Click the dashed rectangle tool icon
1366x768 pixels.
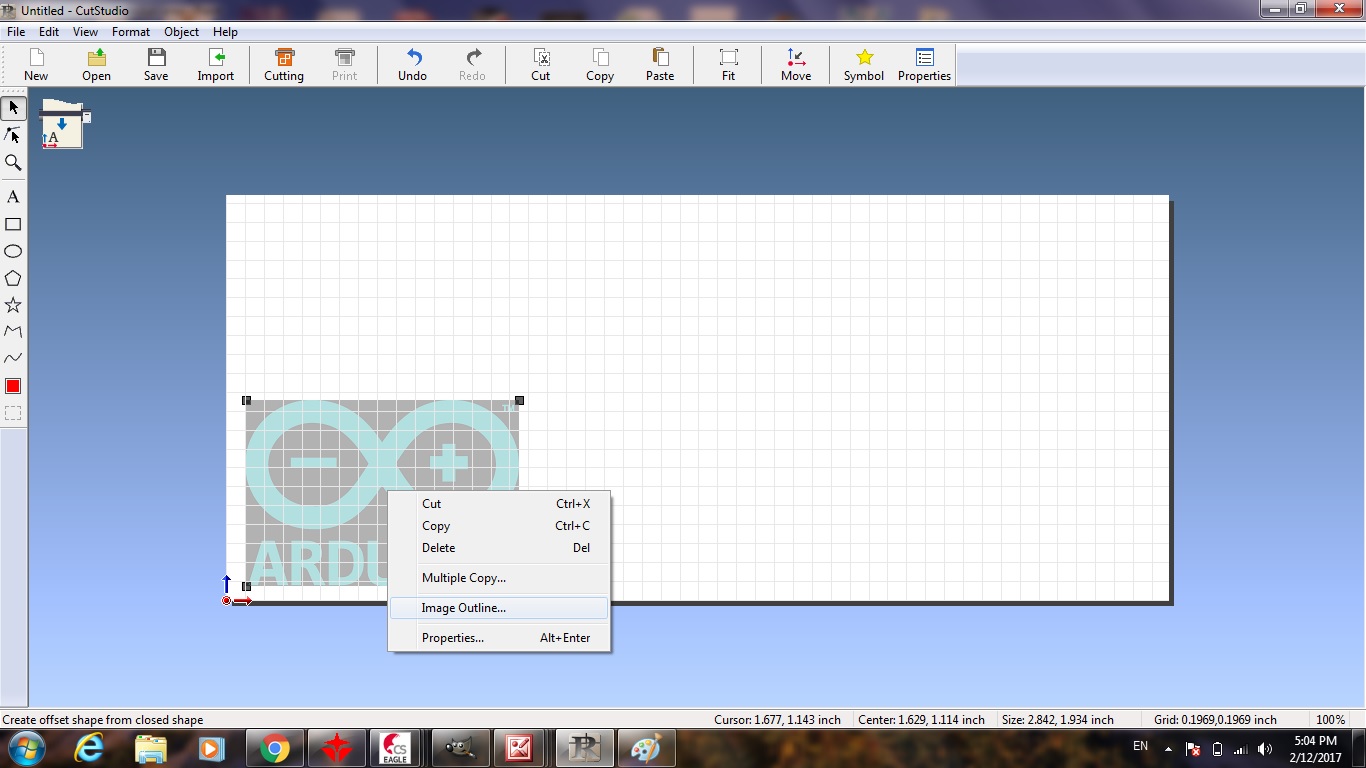point(13,412)
